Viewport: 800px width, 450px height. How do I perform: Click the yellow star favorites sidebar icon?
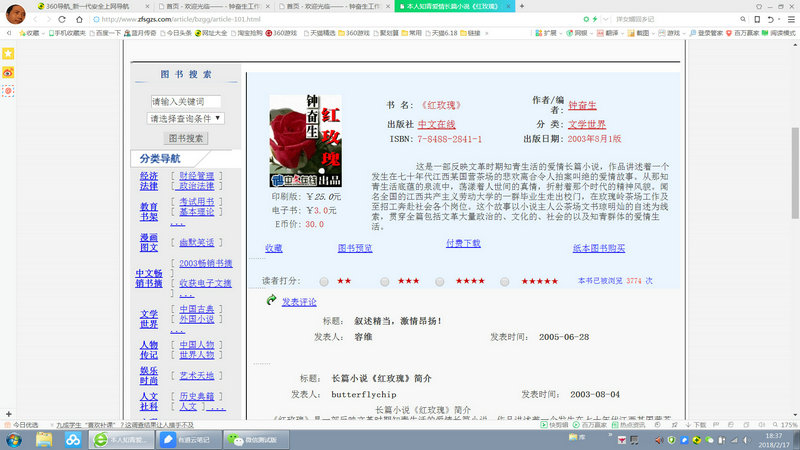click(8, 54)
